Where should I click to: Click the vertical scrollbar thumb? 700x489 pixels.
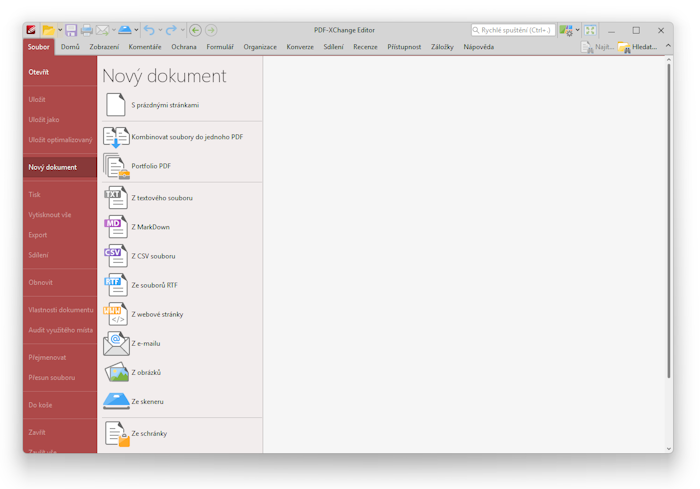pos(668,221)
